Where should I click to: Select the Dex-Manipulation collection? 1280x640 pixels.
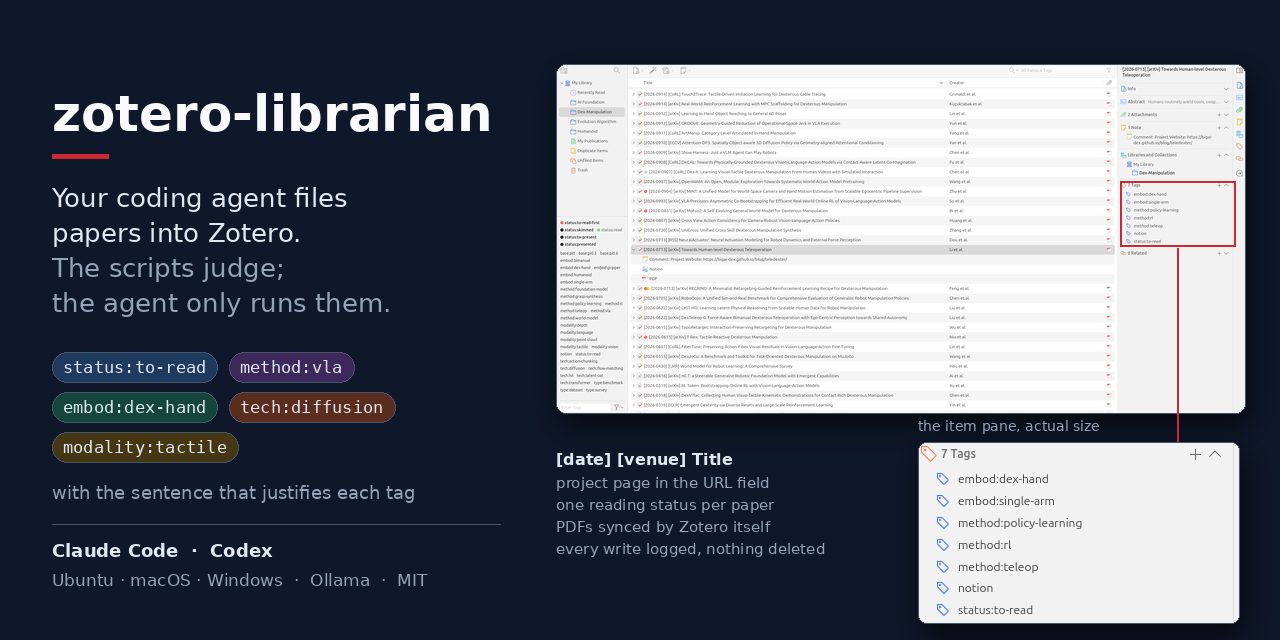tap(591, 112)
